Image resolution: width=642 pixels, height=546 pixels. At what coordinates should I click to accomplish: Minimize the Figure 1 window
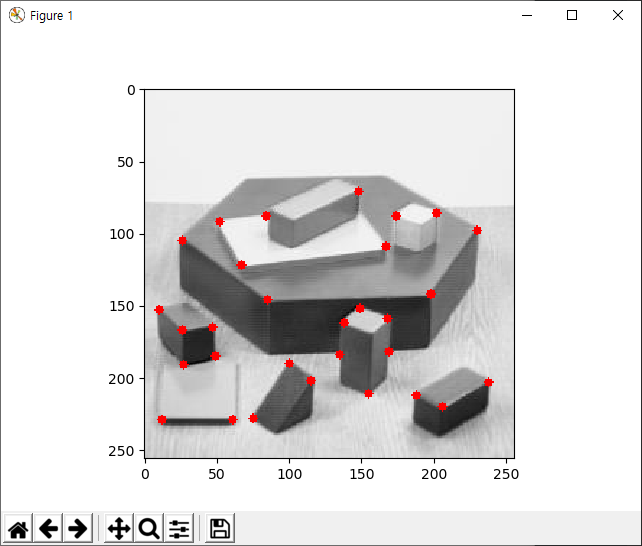click(x=527, y=16)
